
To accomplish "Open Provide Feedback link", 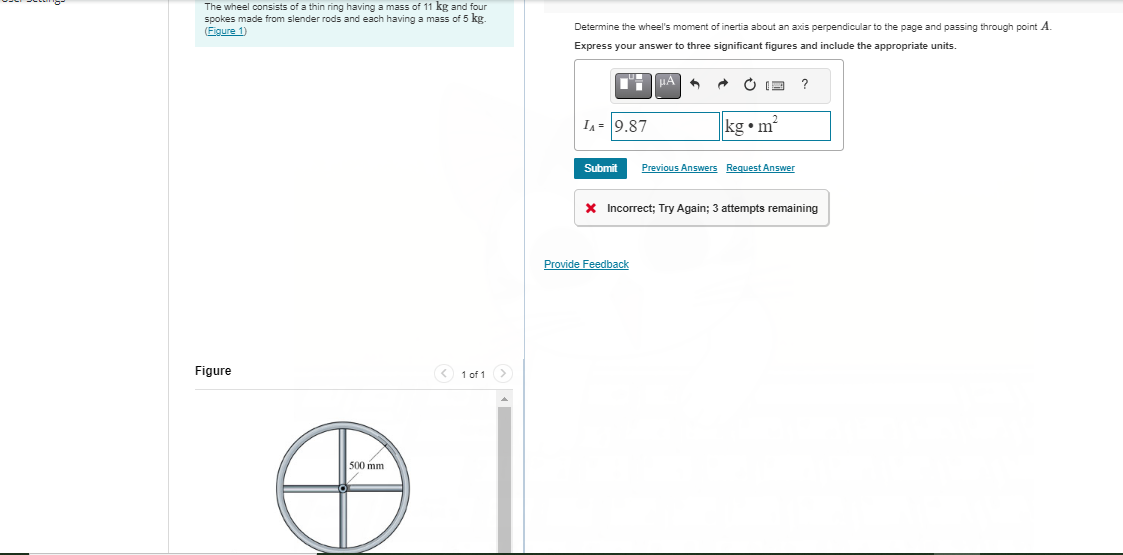I will click(x=586, y=264).
